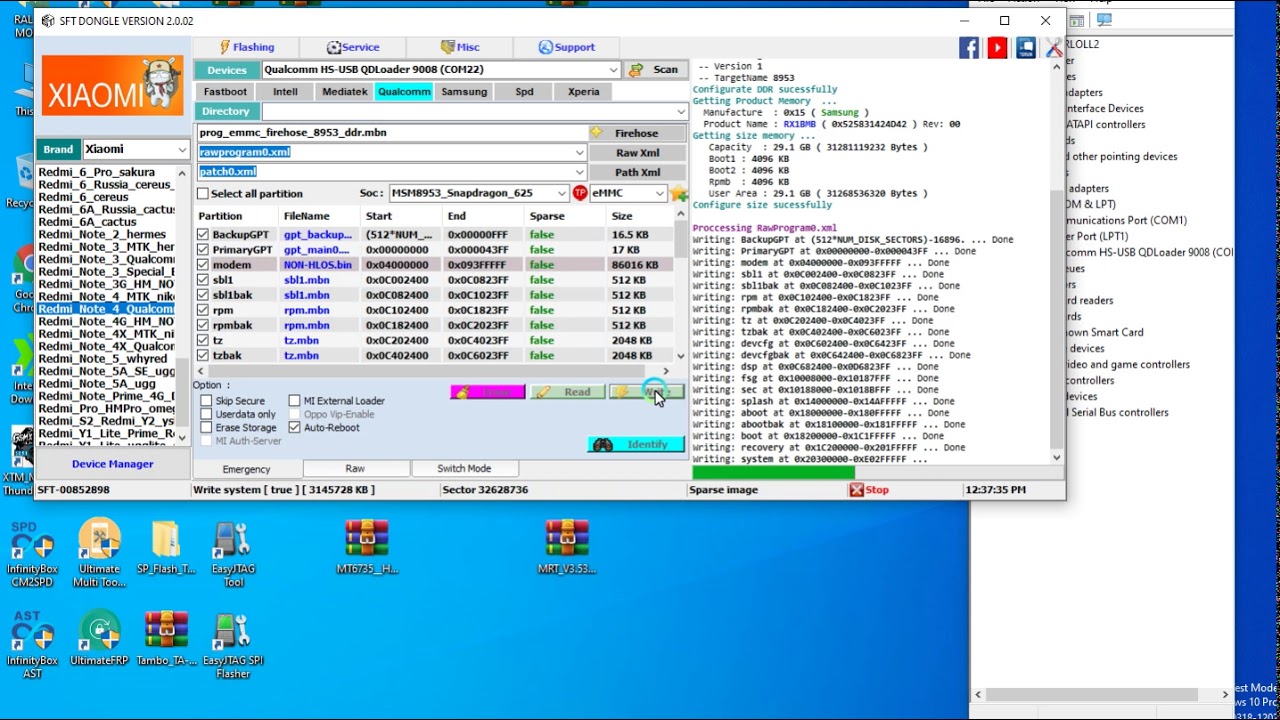Viewport: 1280px width, 720px height.
Task: Uncheck the PrimaryGPT partition checkbox
Action: point(204,250)
